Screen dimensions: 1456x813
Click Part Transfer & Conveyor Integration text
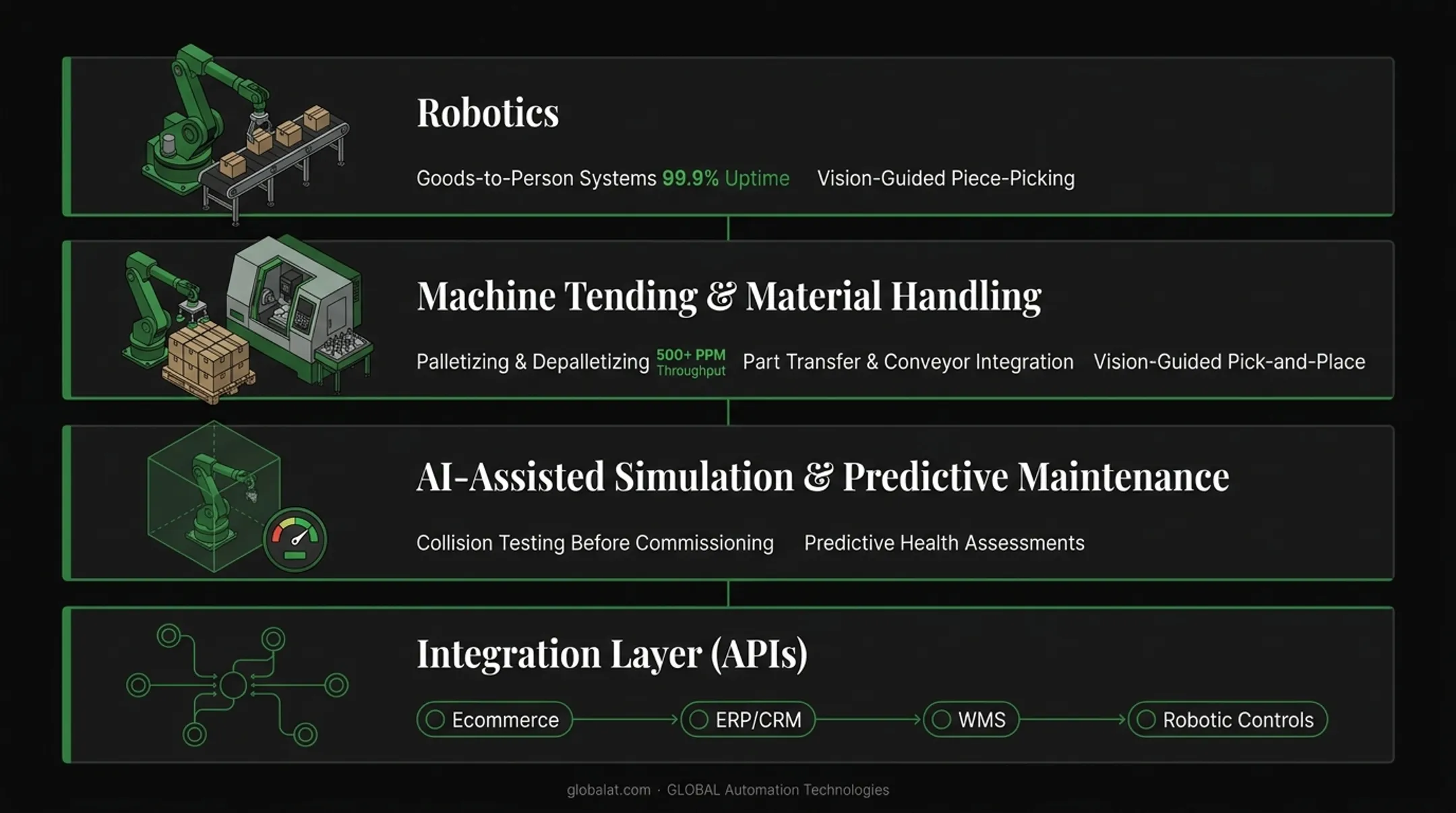(x=908, y=362)
